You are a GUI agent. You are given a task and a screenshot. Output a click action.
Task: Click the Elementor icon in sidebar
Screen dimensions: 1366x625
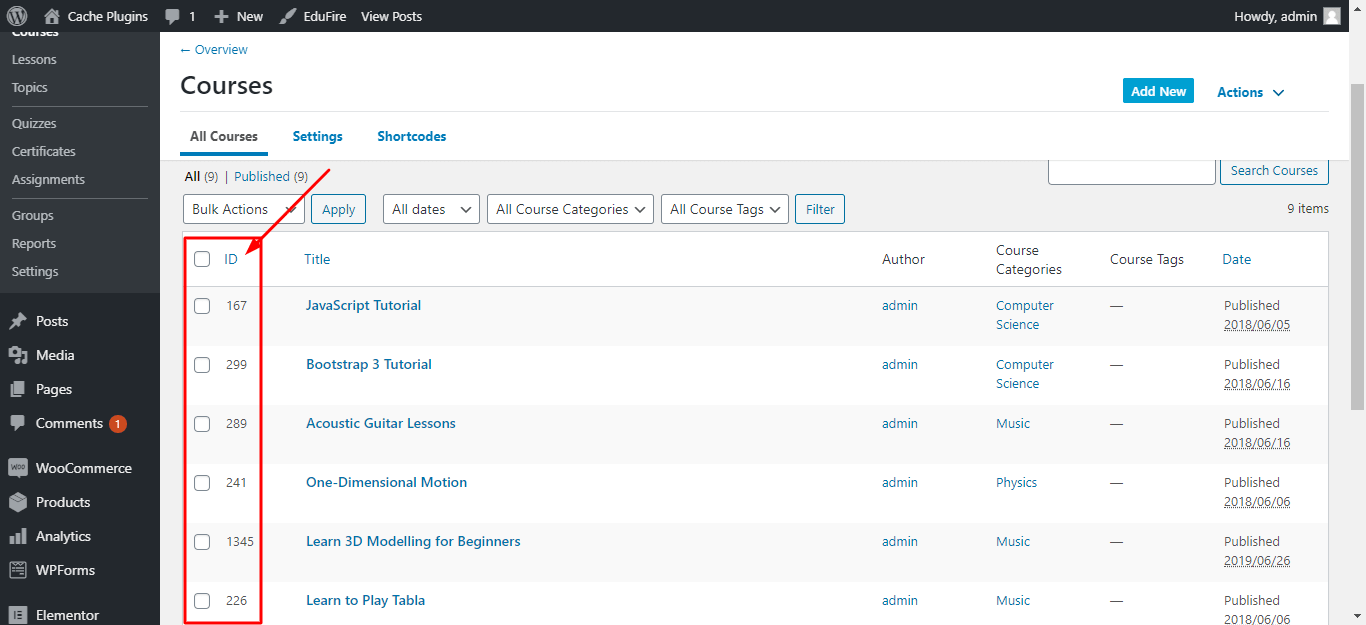pos(18,615)
